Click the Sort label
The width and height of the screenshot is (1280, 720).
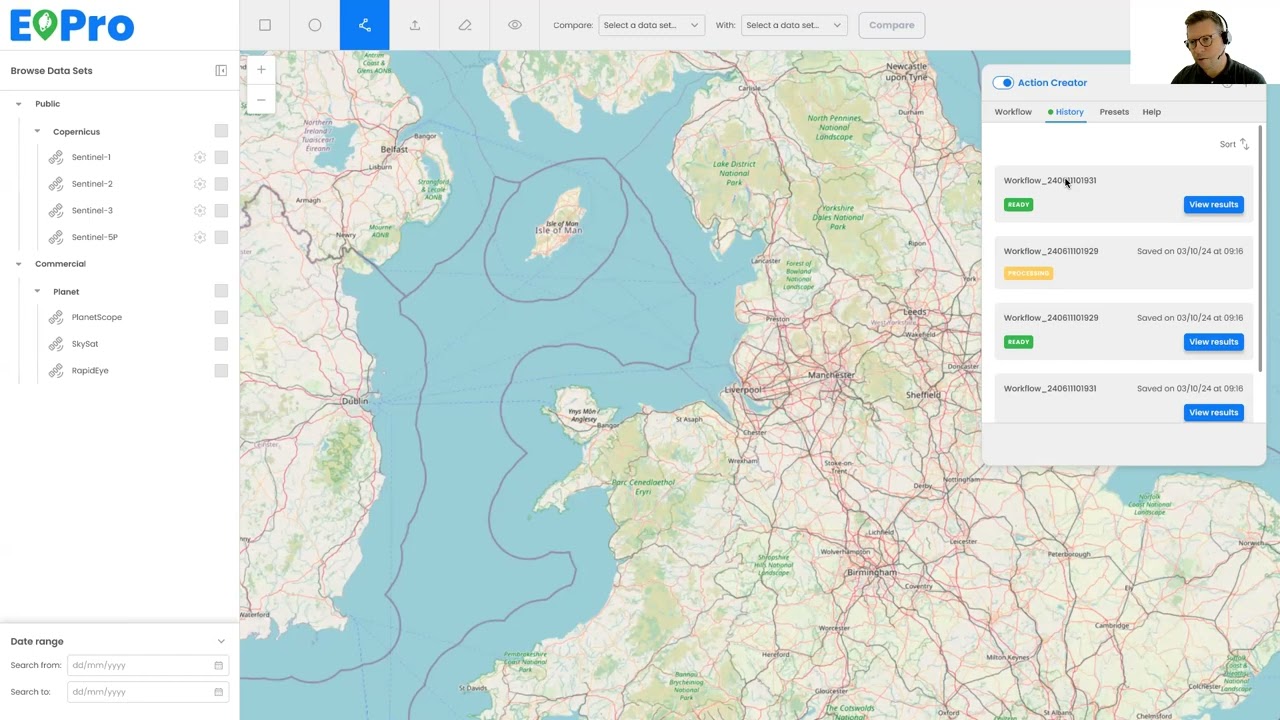pyautogui.click(x=1227, y=144)
